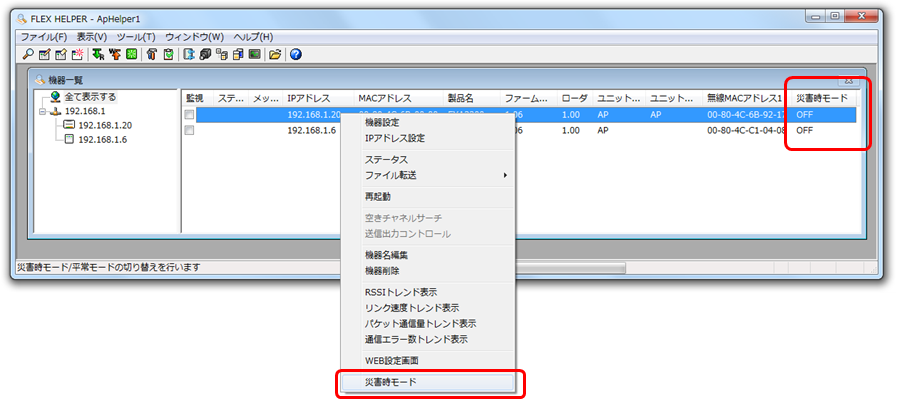Screen dimensions: 897x401
Task: Open the ヘルプ(H) menu
Action: pyautogui.click(x=253, y=37)
